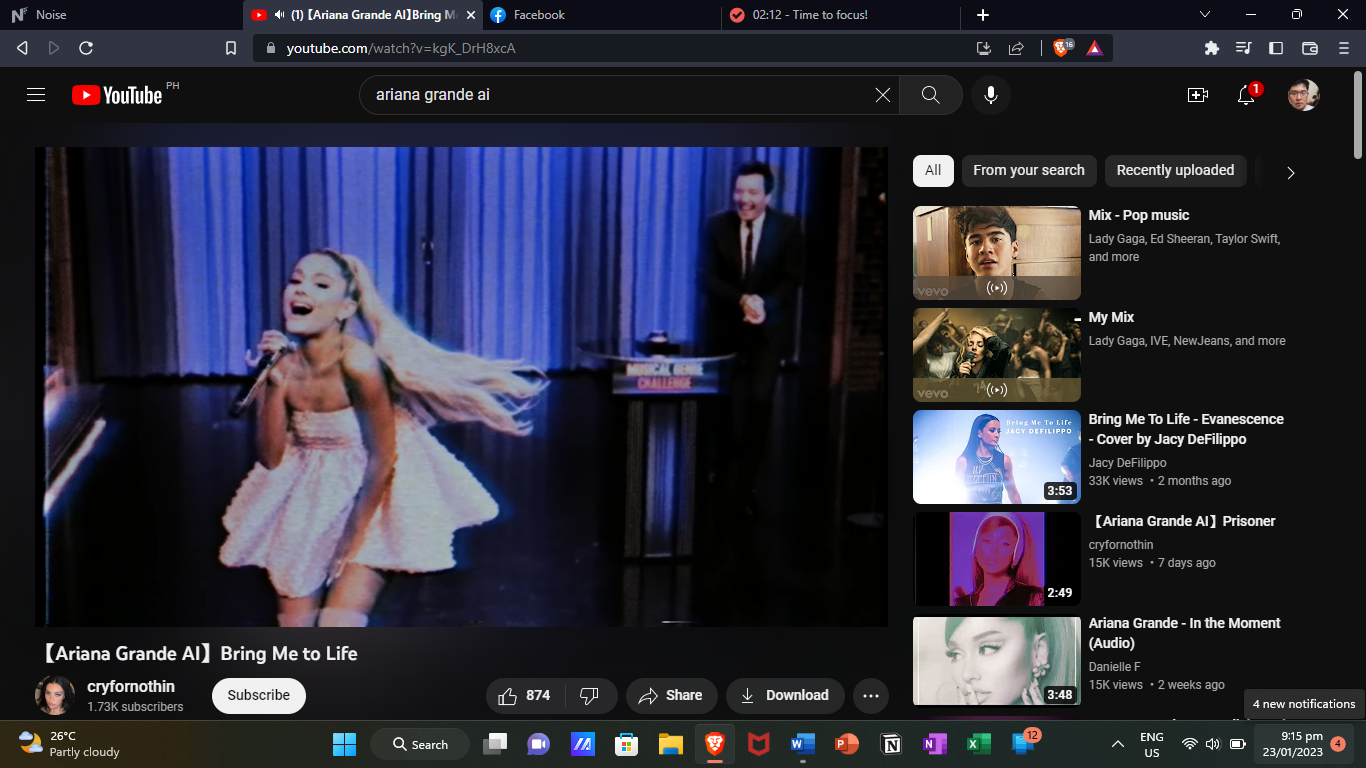Open the cryfornothin channel avatar
This screenshot has height=768, width=1366.
click(55, 695)
